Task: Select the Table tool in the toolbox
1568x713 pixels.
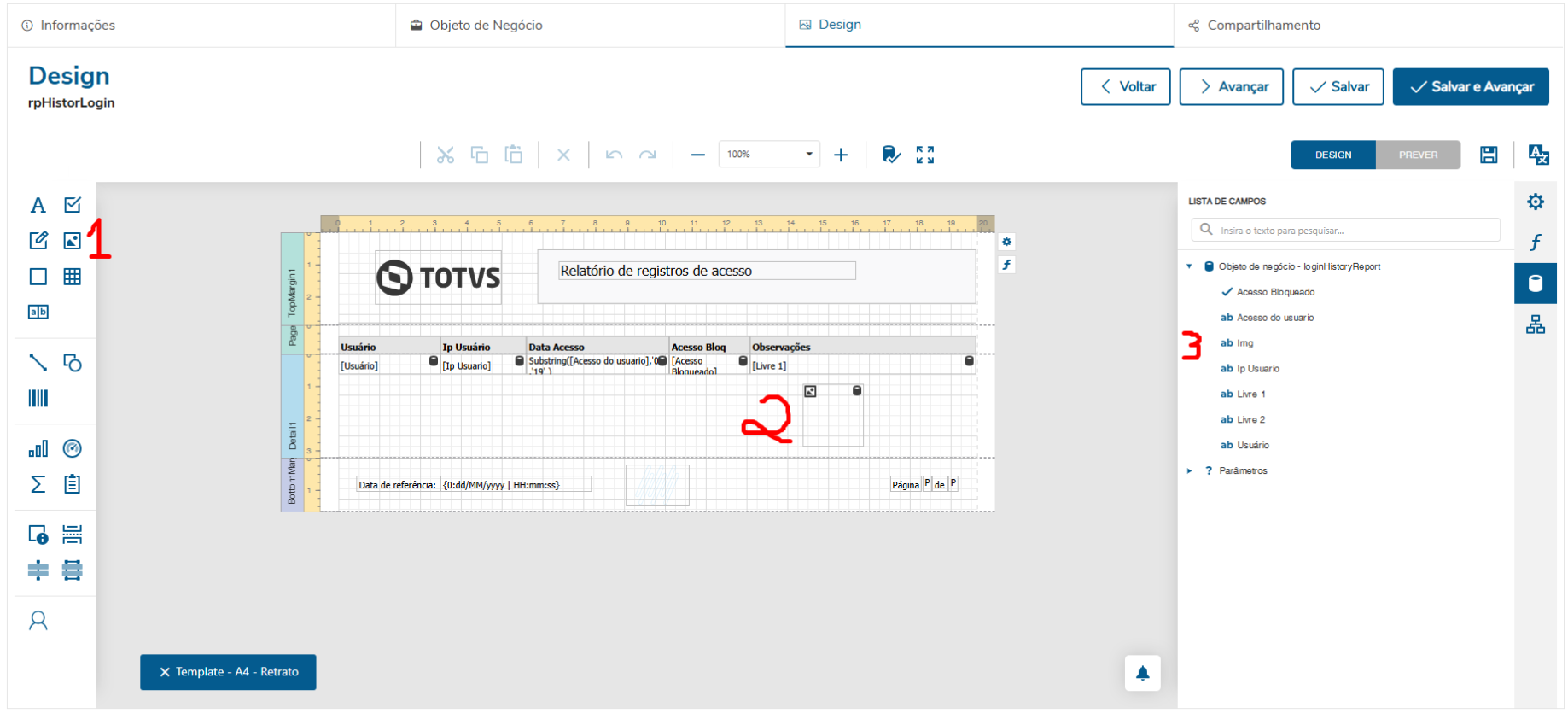Action: tap(73, 277)
